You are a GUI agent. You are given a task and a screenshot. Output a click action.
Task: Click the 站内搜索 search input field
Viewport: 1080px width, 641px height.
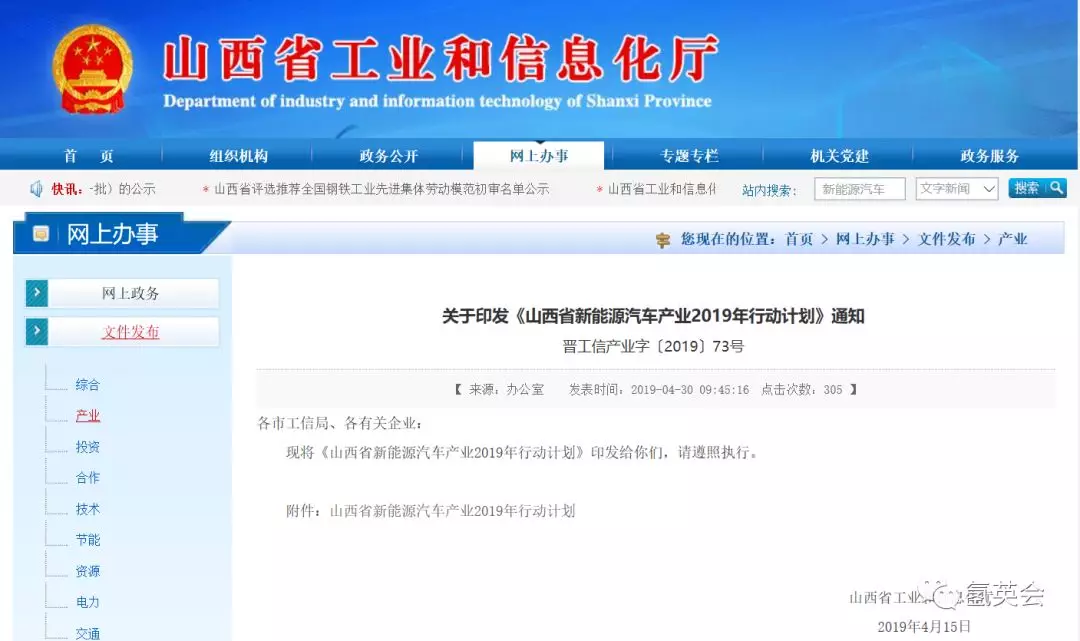859,189
